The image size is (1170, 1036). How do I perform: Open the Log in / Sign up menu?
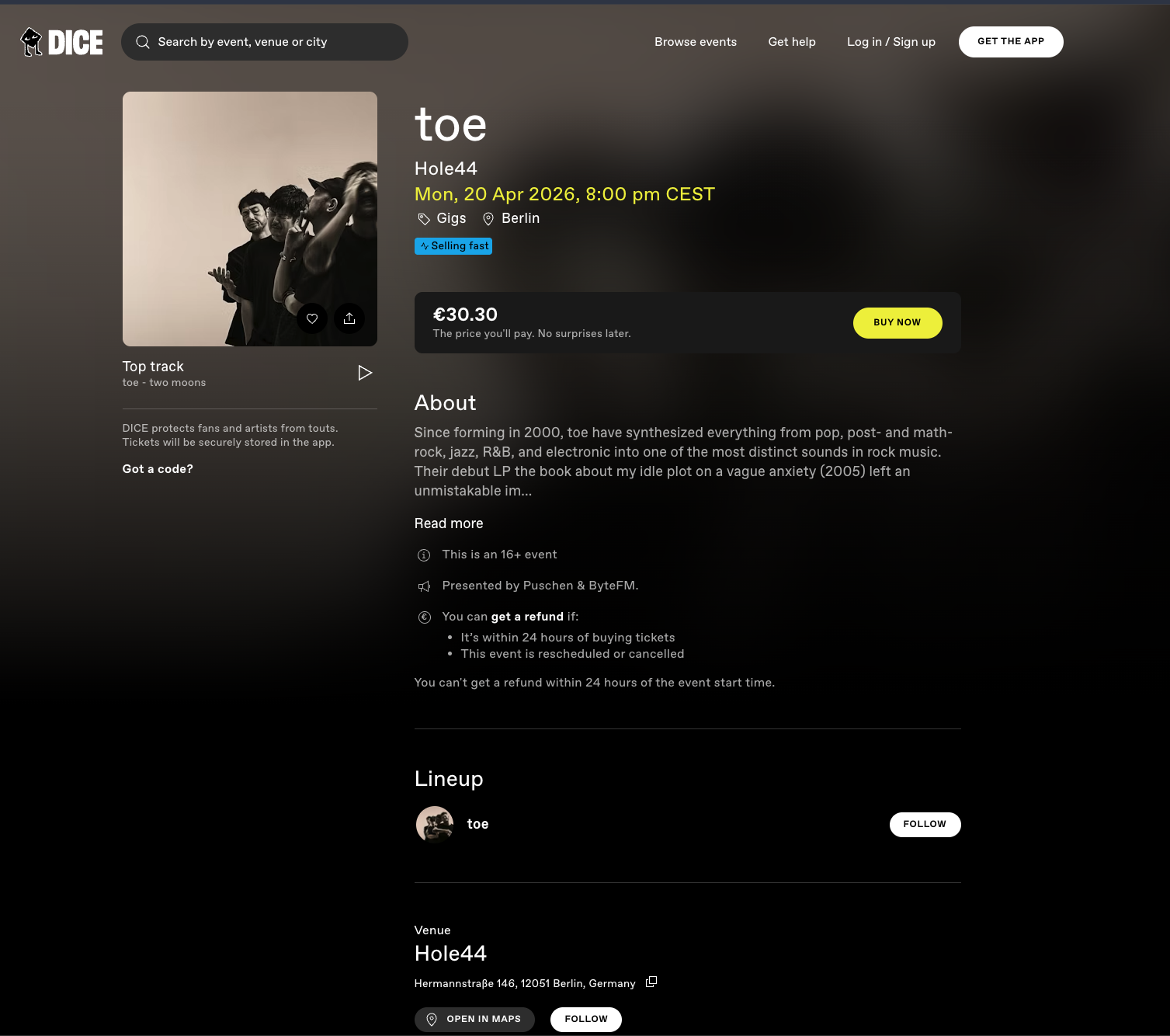(x=891, y=42)
